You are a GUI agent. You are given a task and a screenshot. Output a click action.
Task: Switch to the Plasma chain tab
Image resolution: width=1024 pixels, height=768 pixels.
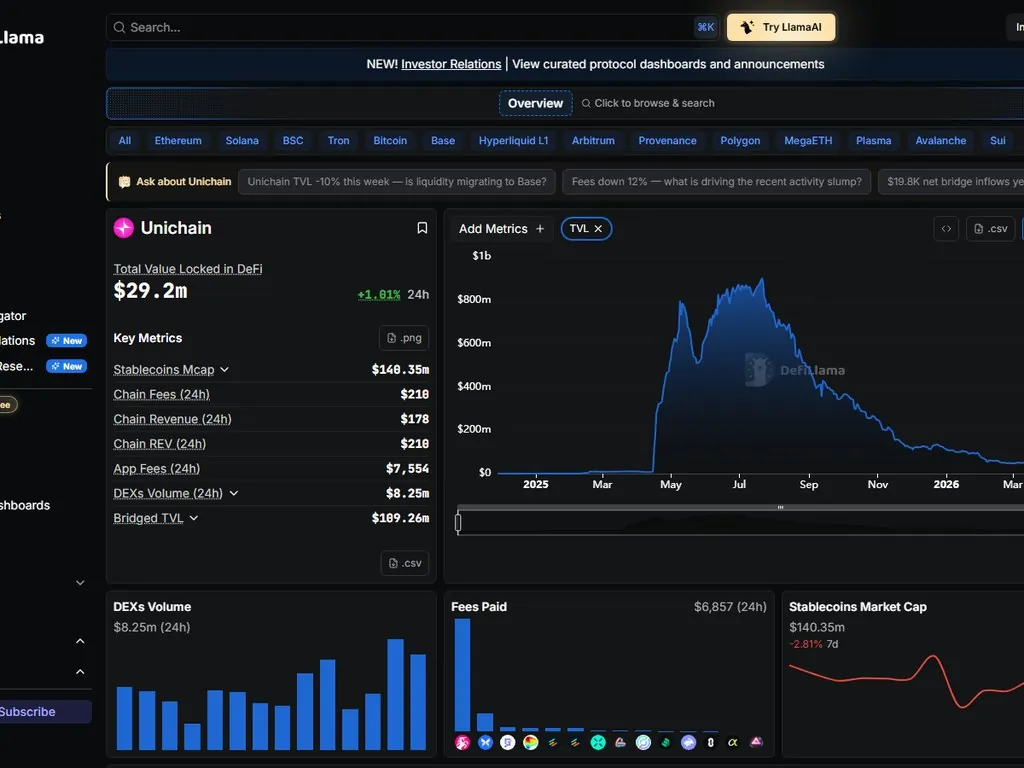pos(873,140)
